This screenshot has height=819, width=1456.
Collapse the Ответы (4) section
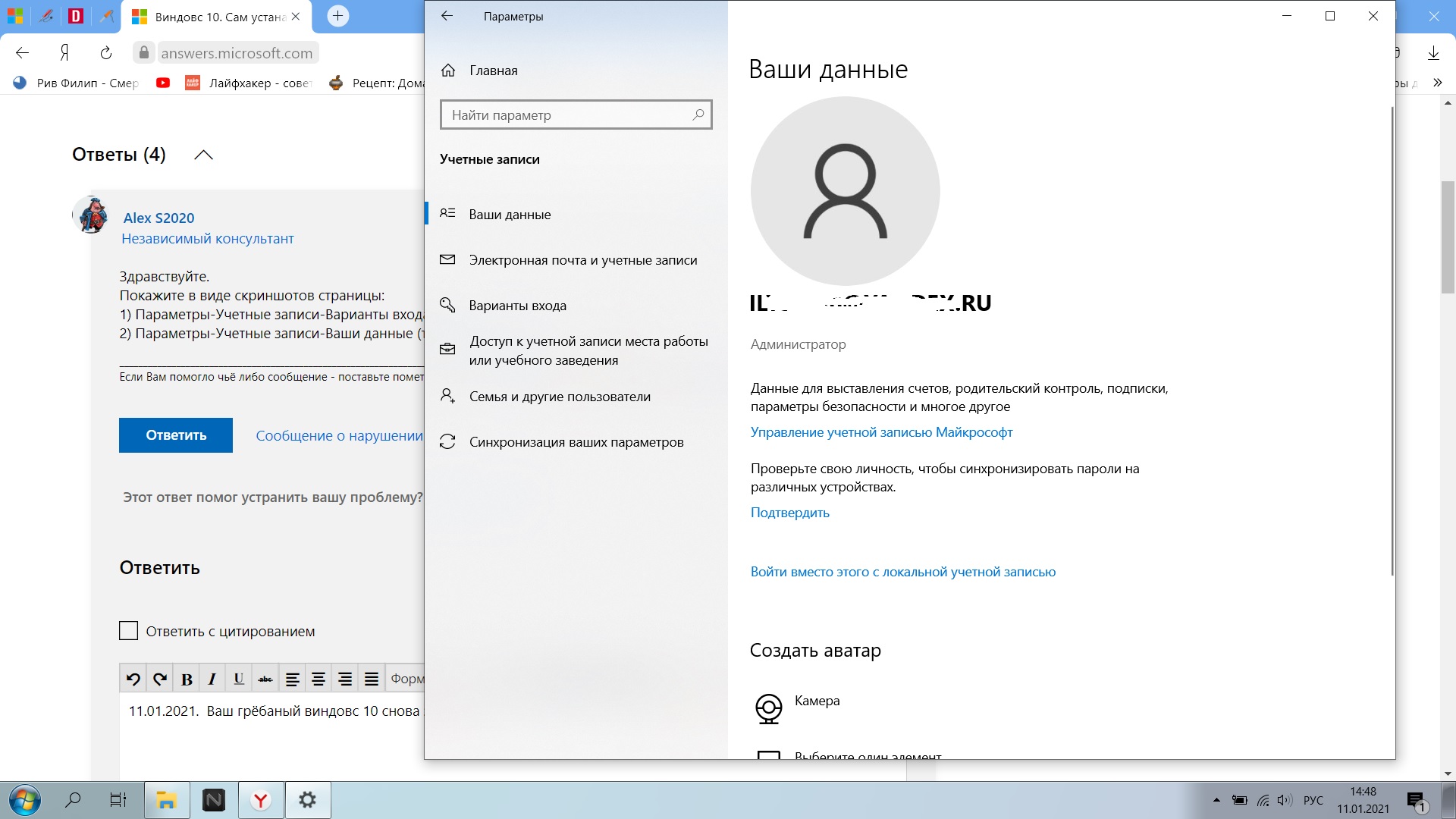(203, 155)
